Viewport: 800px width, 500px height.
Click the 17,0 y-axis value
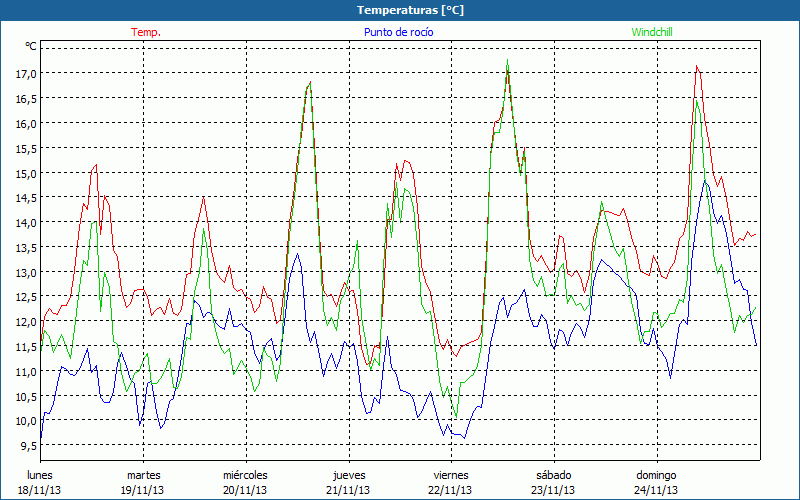(25, 73)
